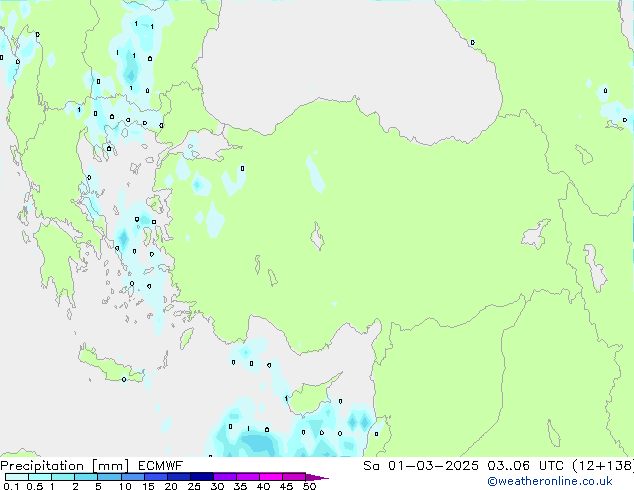Pick the 45–50 mm legend swatch
The width and height of the screenshot is (634, 490).
coord(294,477)
